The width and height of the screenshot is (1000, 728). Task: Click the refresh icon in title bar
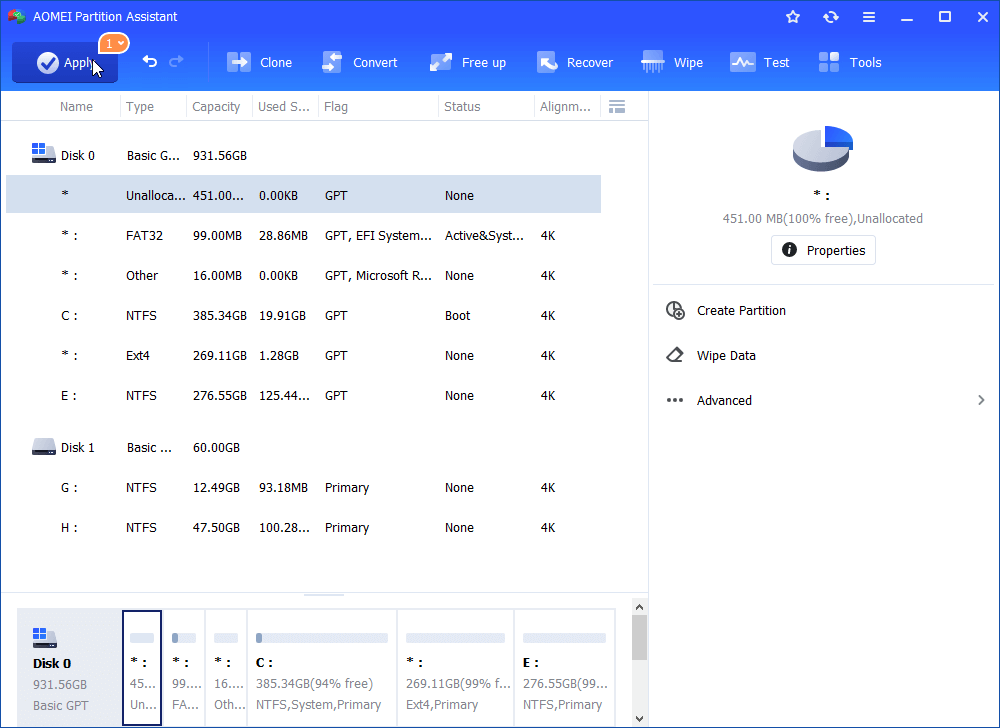coord(830,17)
